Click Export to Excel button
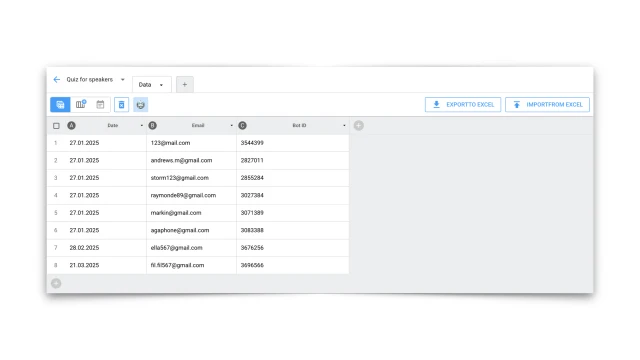The height and width of the screenshot is (360, 640). point(463,104)
